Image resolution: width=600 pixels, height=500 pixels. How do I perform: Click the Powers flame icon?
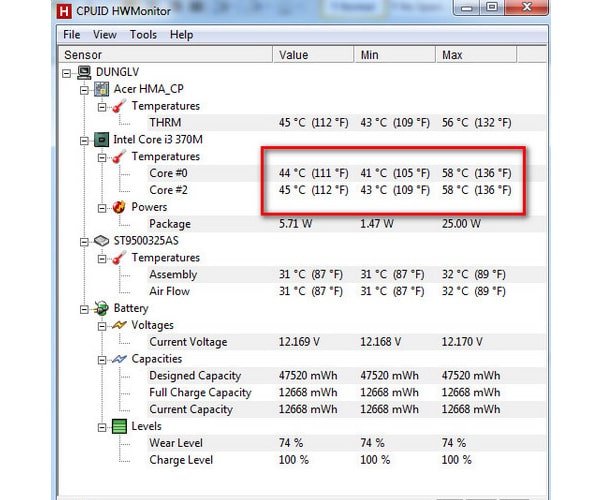119,207
